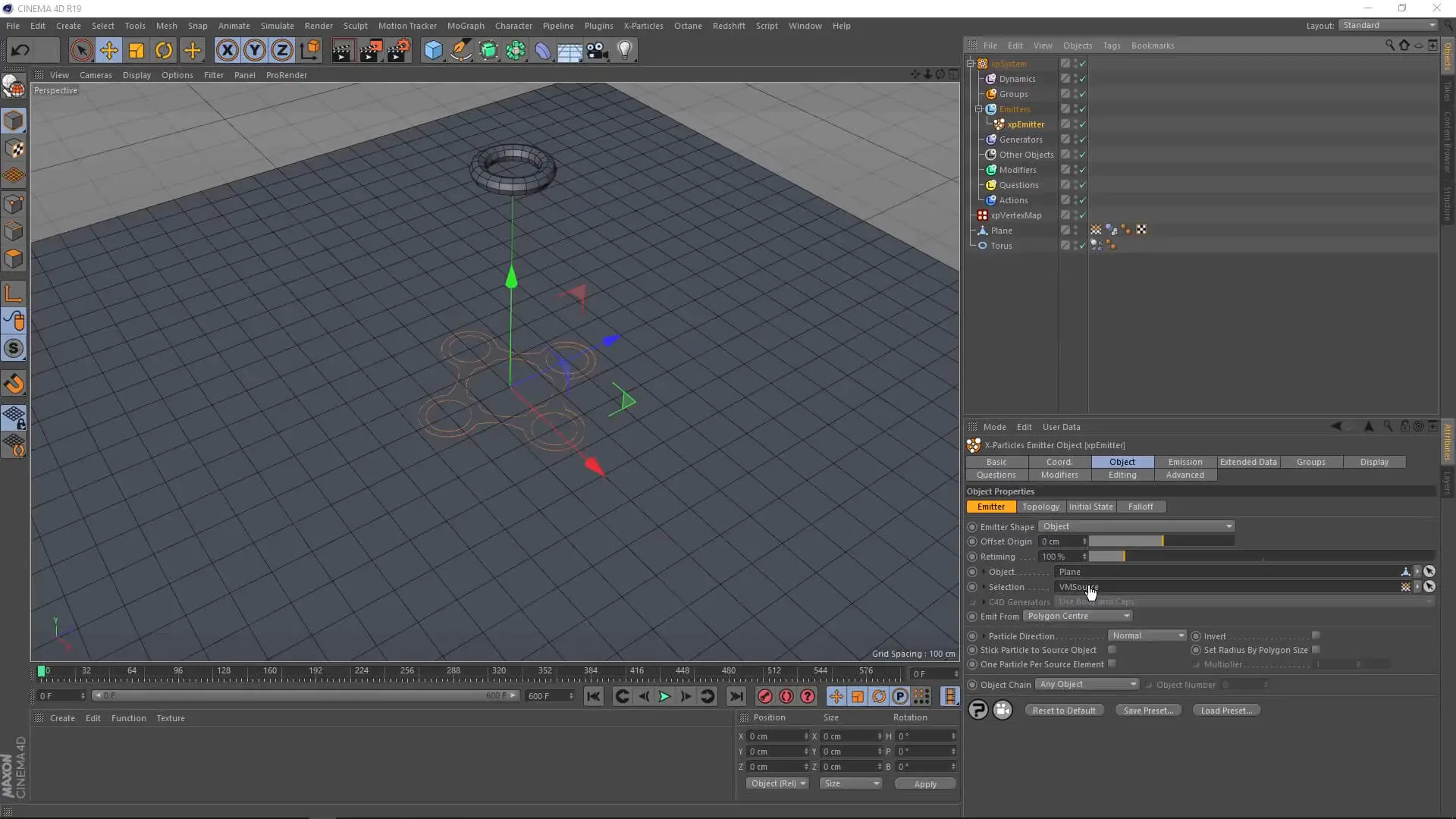The width and height of the screenshot is (1456, 819).
Task: Adjust the Retiming slider
Action: (x=1262, y=557)
